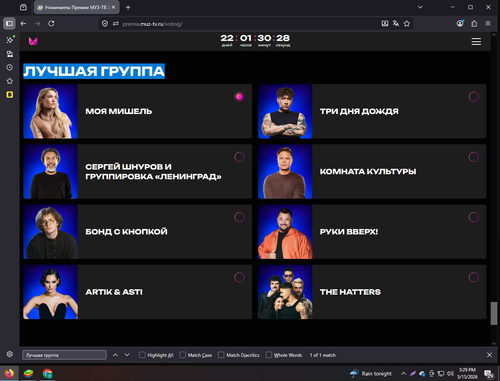Screen dimensions: 500x381
Task: Close the Номинанты Премии МУЗ-ТВ tab
Action: 114,7
